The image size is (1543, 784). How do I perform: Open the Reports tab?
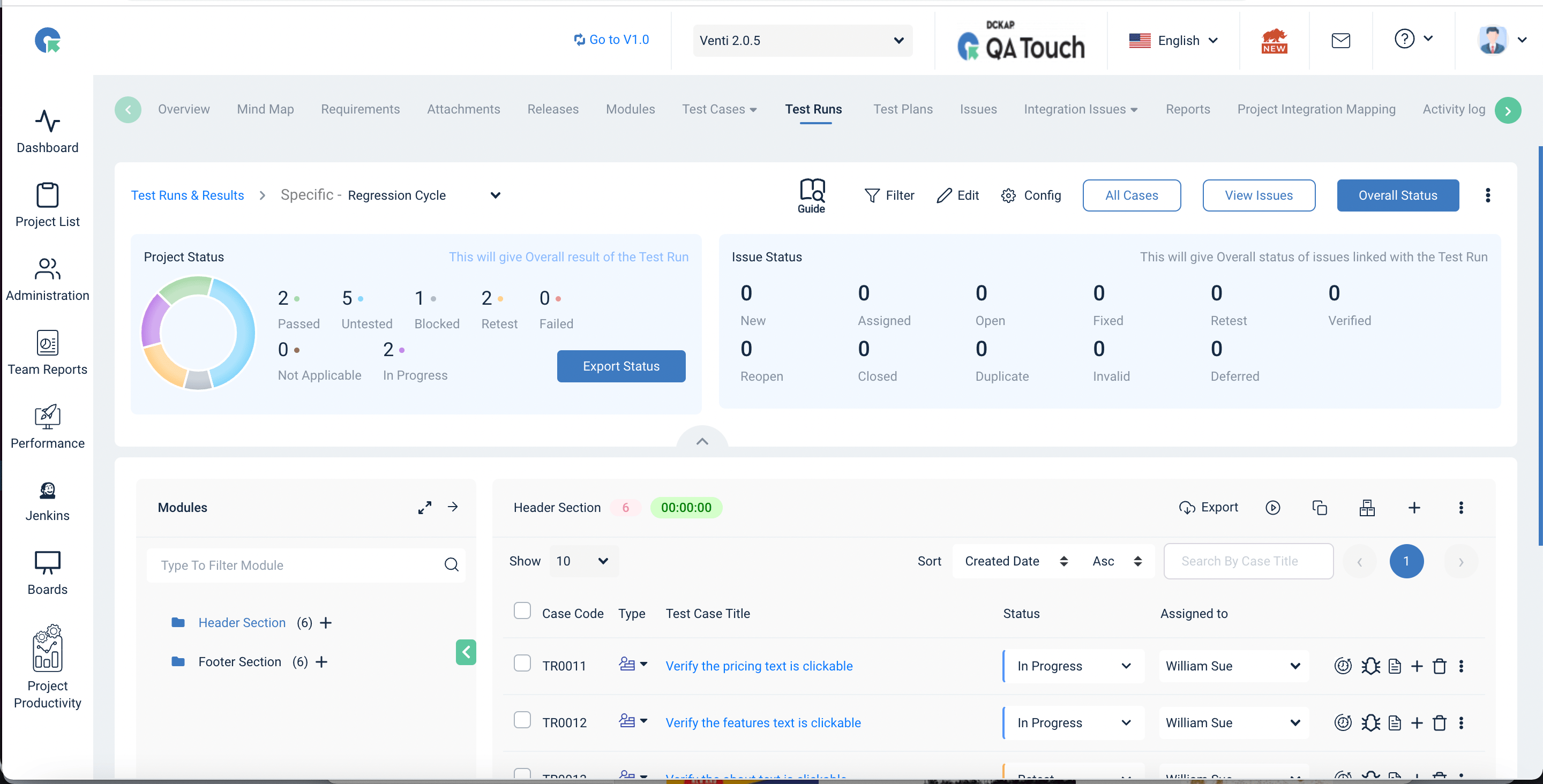(x=1187, y=109)
